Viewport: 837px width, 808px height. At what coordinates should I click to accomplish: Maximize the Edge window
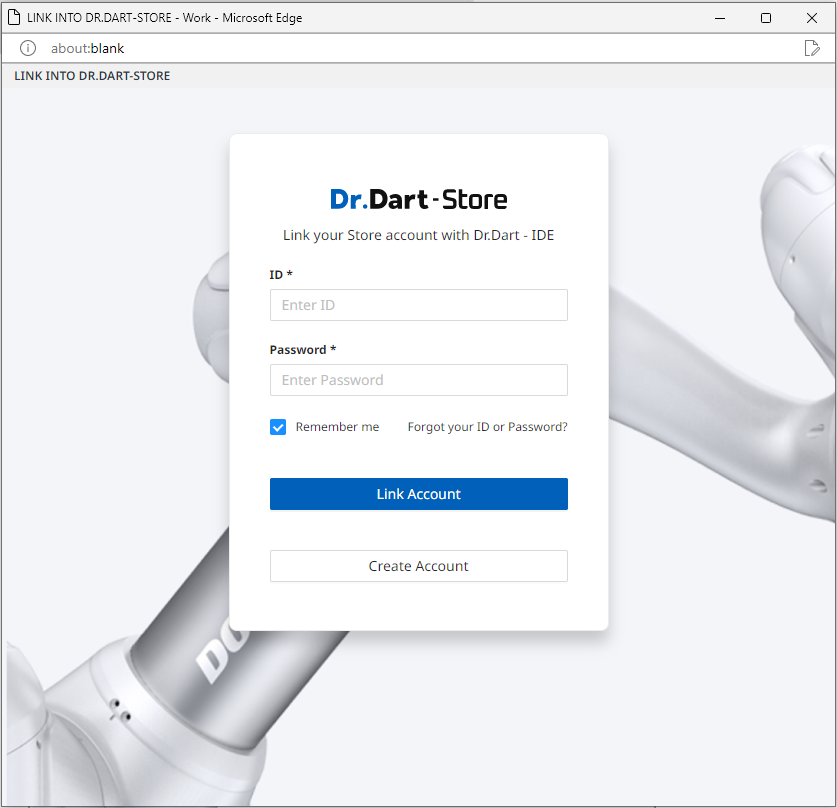click(766, 18)
